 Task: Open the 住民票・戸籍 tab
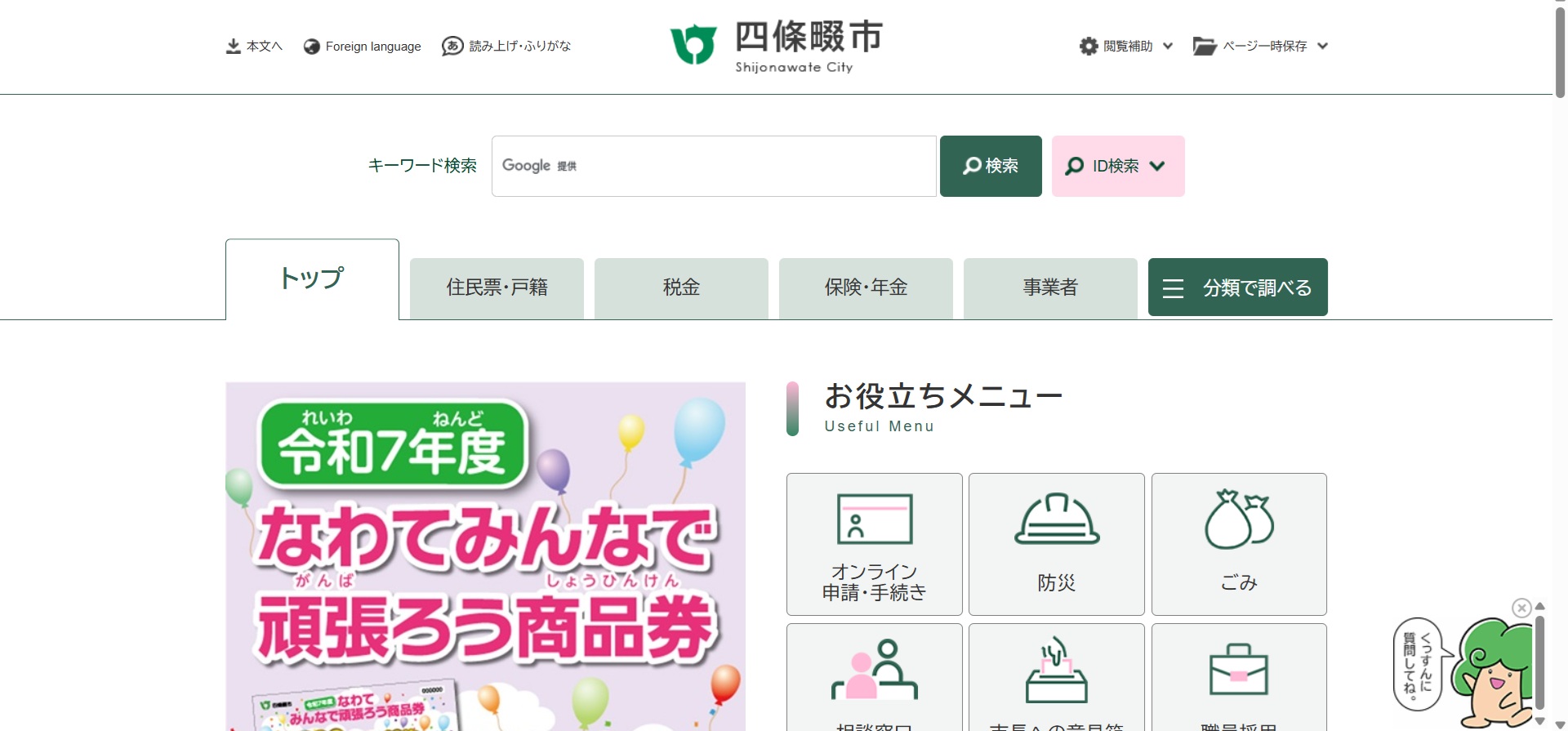[497, 288]
